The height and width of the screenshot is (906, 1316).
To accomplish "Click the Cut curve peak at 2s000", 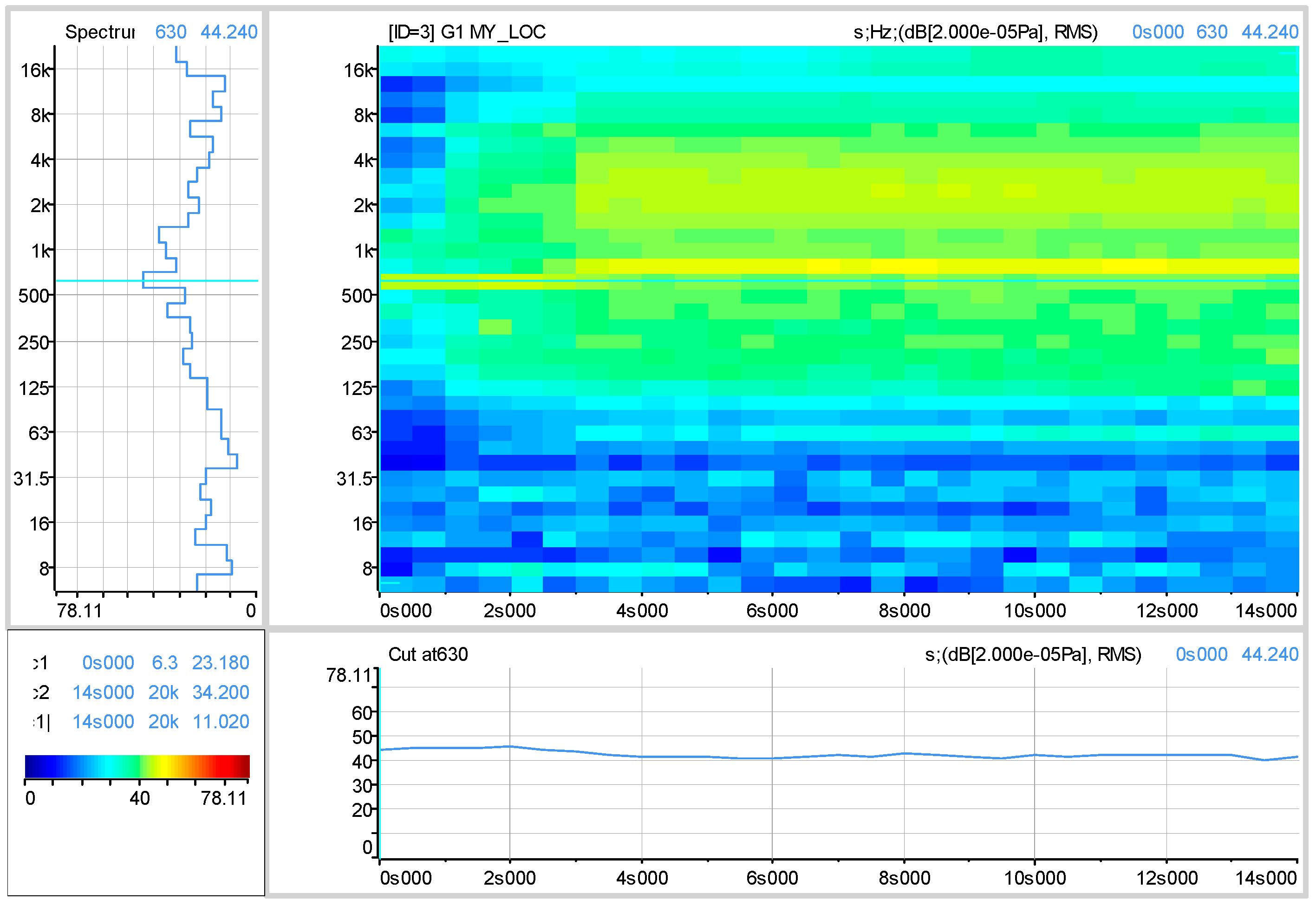I will tap(510, 746).
